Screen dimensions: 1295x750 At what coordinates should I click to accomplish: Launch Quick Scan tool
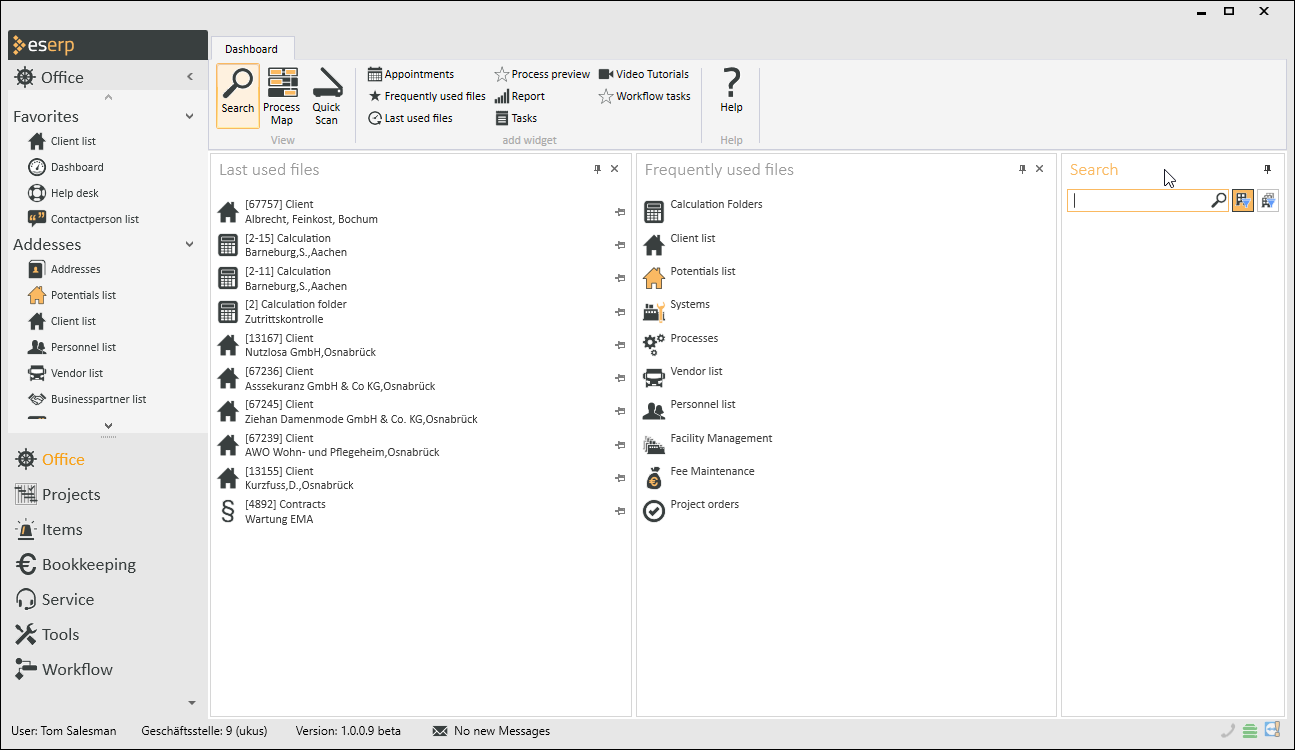pos(326,95)
